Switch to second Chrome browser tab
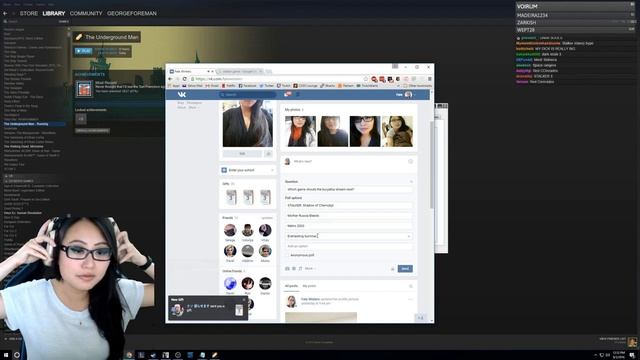The width and height of the screenshot is (640, 360). (x=240, y=71)
